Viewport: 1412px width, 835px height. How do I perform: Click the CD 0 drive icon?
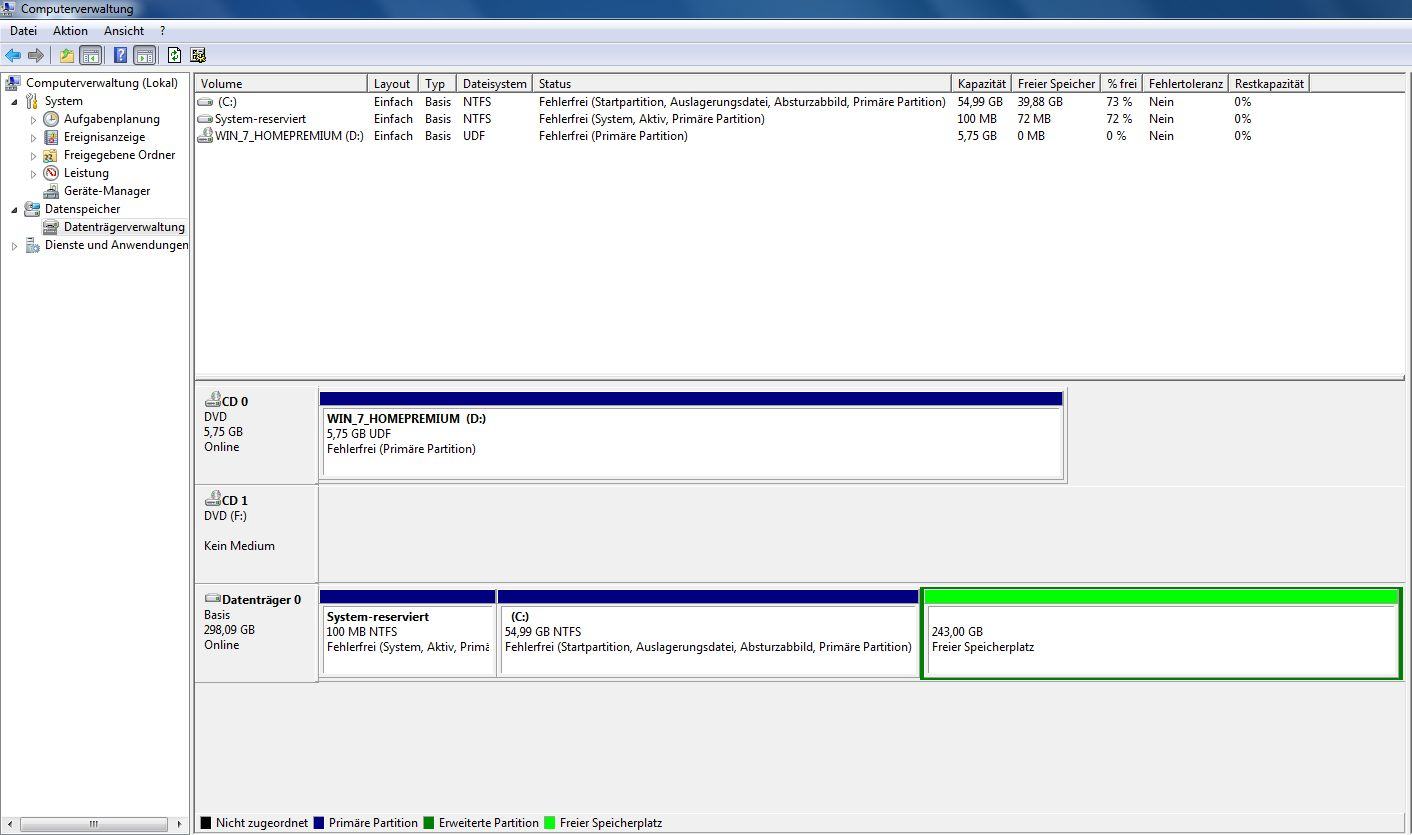point(212,400)
